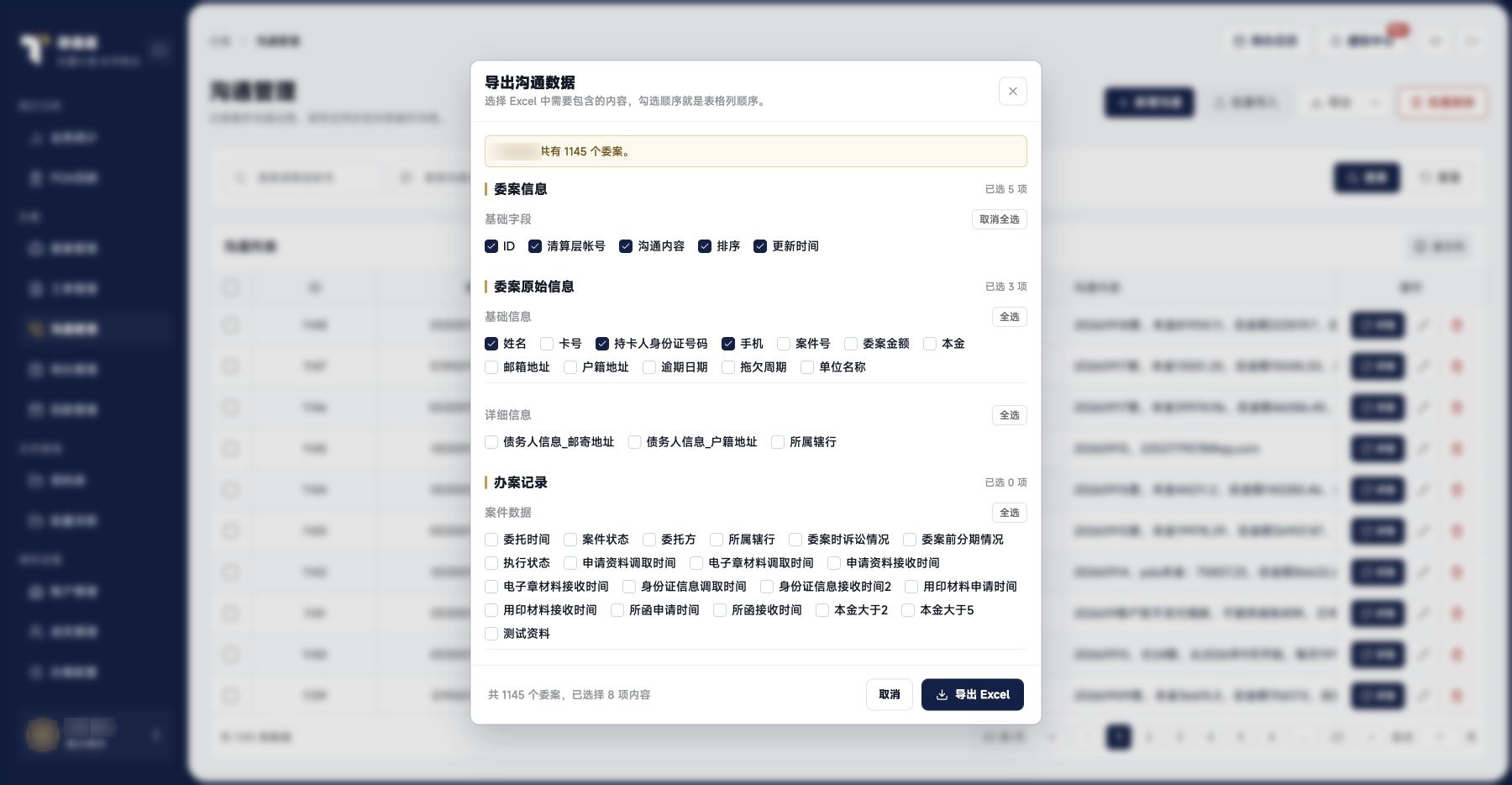Uncheck the 清算层帐号 checkbox
The image size is (1512, 785).
pos(535,246)
